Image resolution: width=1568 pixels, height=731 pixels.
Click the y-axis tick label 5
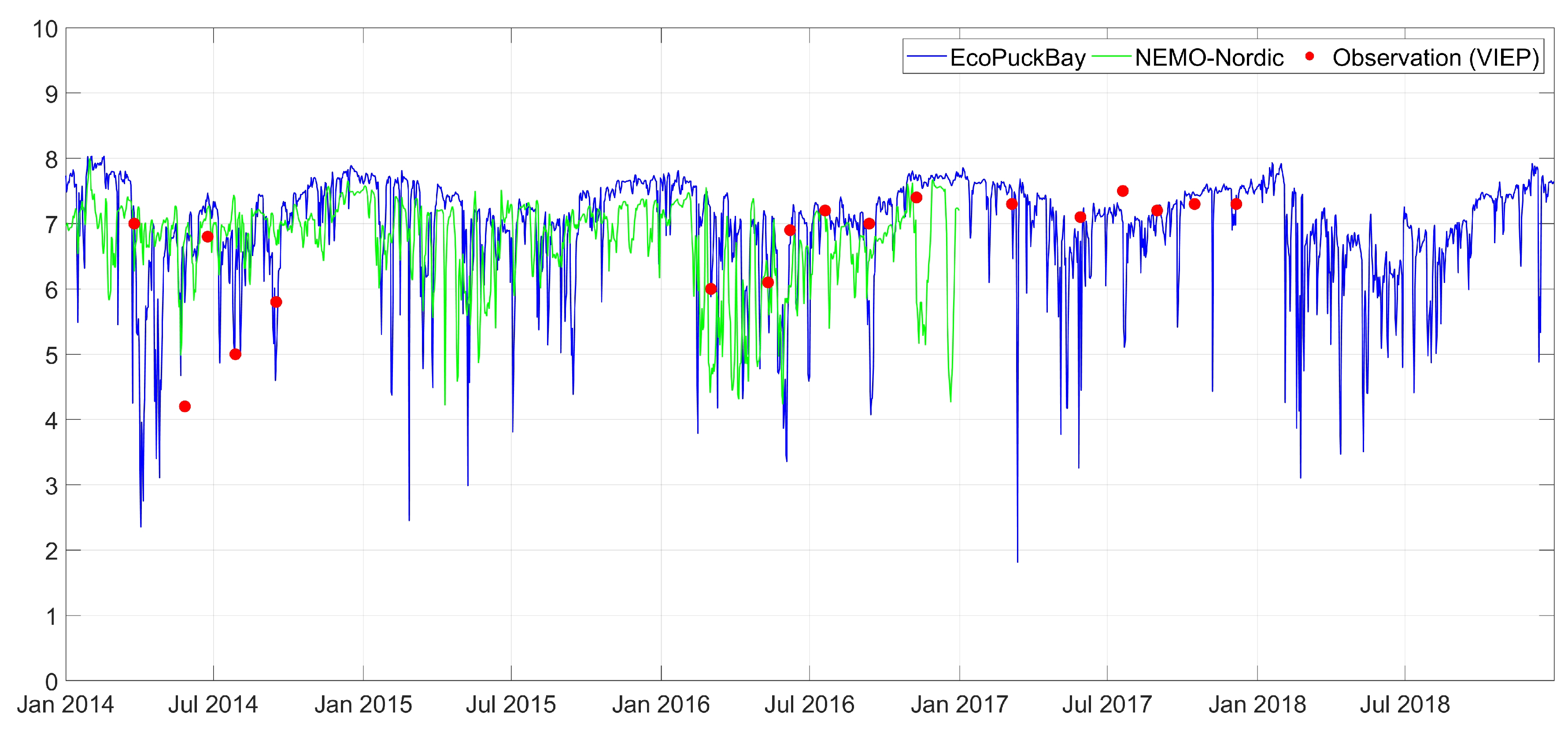click(x=52, y=356)
